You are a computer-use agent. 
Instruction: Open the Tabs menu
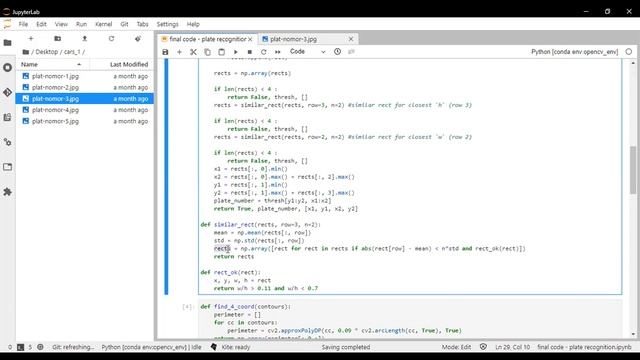(x=142, y=24)
